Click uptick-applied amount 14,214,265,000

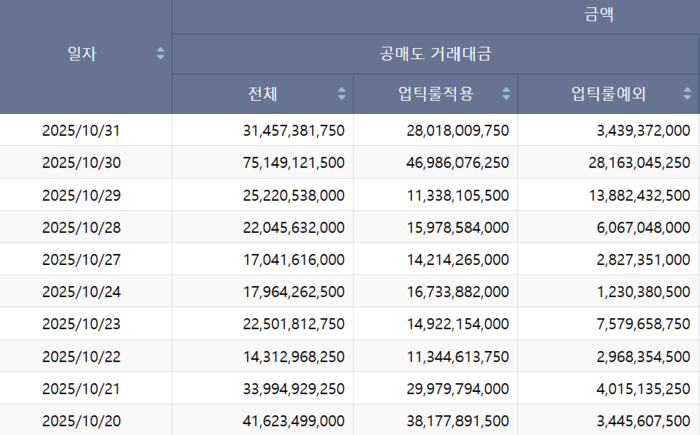pos(457,259)
